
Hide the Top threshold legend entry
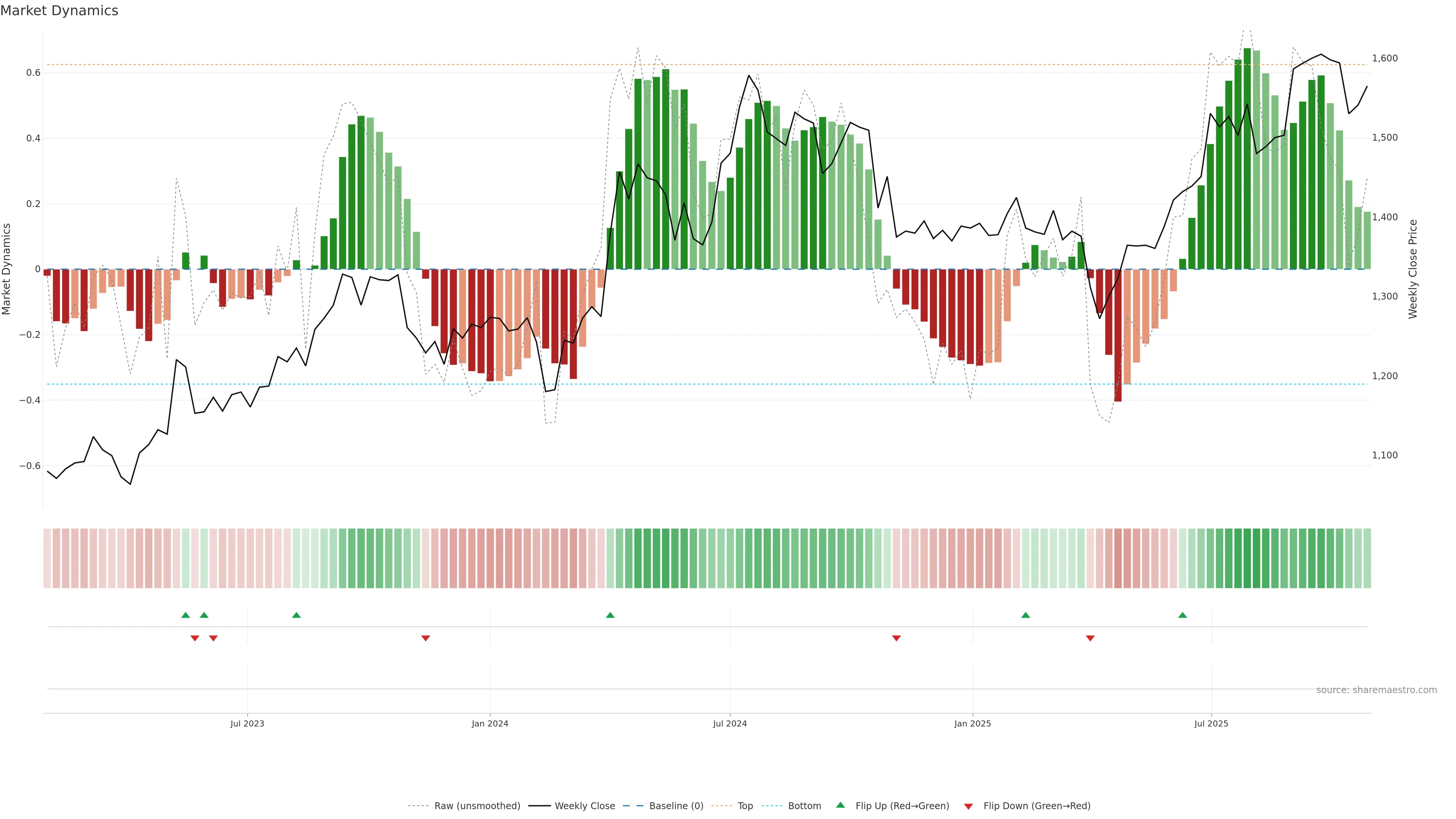pos(745,806)
